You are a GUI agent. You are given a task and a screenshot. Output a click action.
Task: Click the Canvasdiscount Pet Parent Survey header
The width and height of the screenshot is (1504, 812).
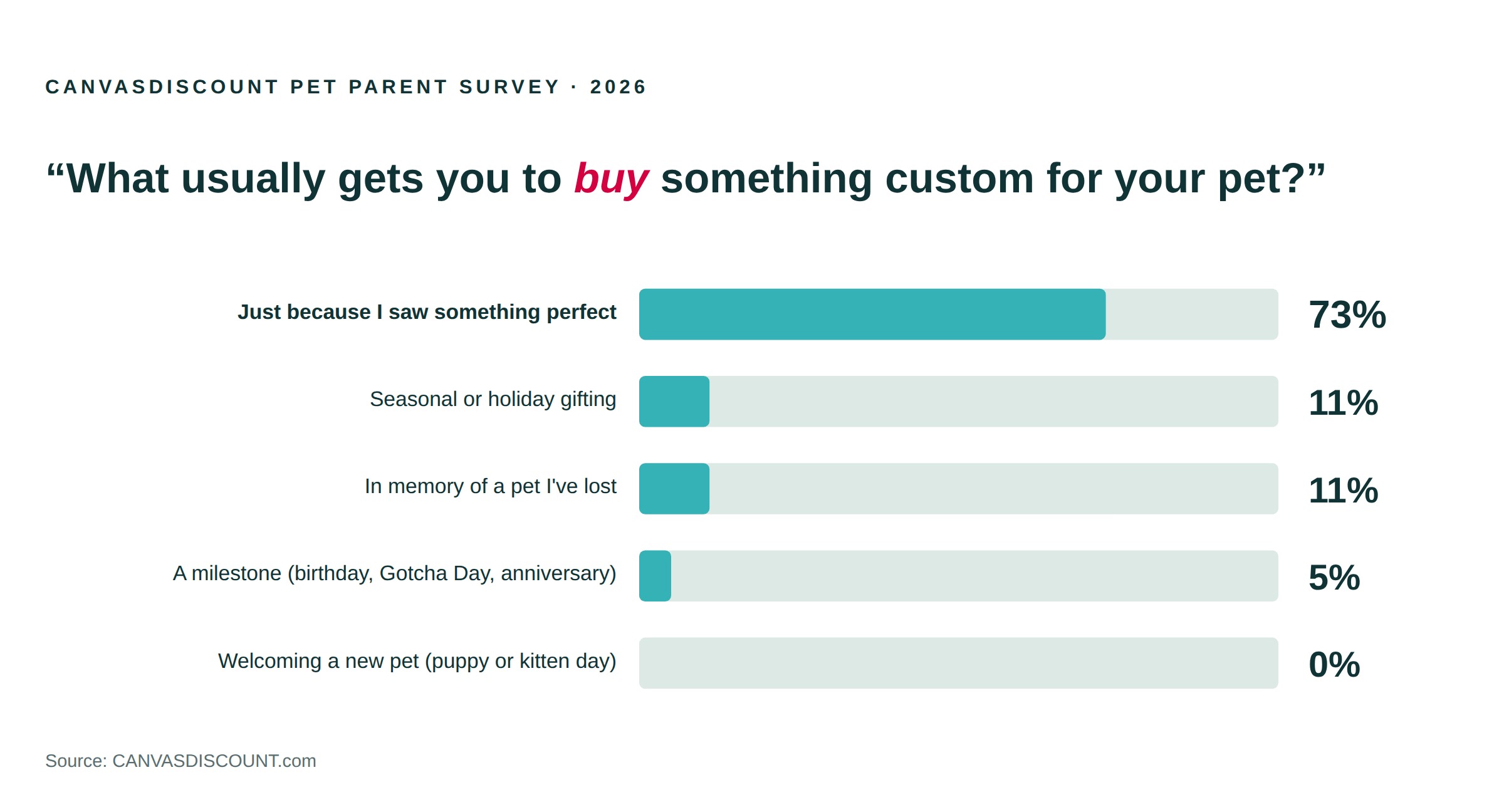345,86
